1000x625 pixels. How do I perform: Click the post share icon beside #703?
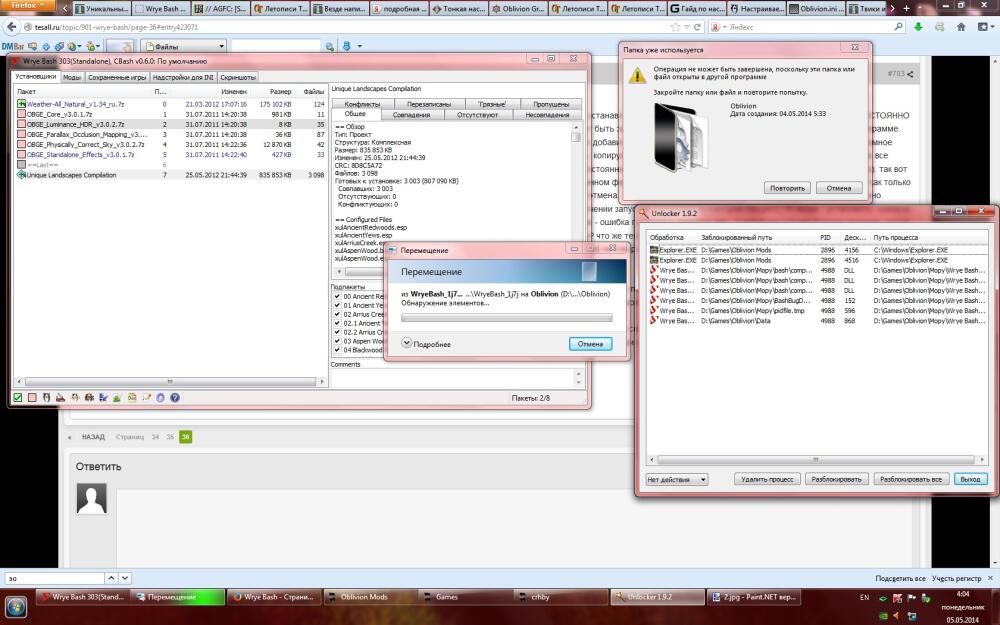pos(910,74)
